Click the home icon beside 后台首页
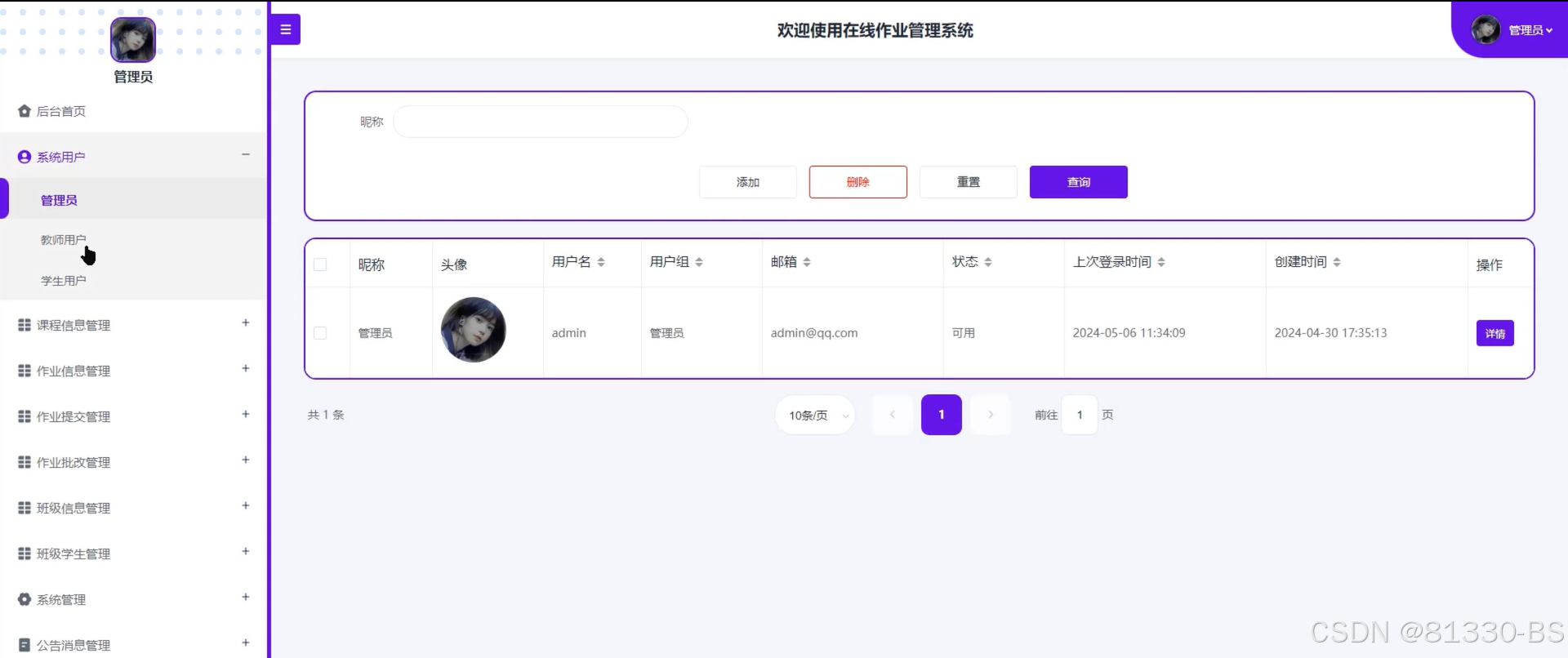This screenshot has width=1568, height=658. coord(24,111)
